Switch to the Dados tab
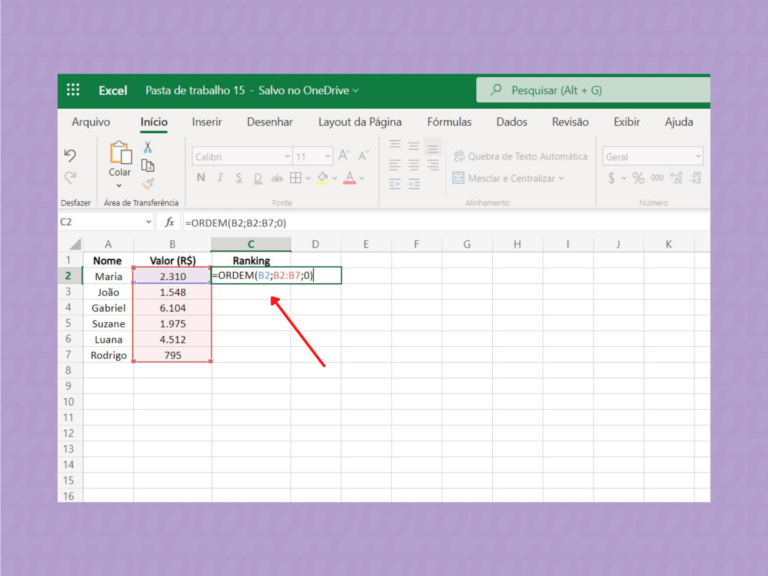Screen dimensions: 768x576 tap(512, 122)
